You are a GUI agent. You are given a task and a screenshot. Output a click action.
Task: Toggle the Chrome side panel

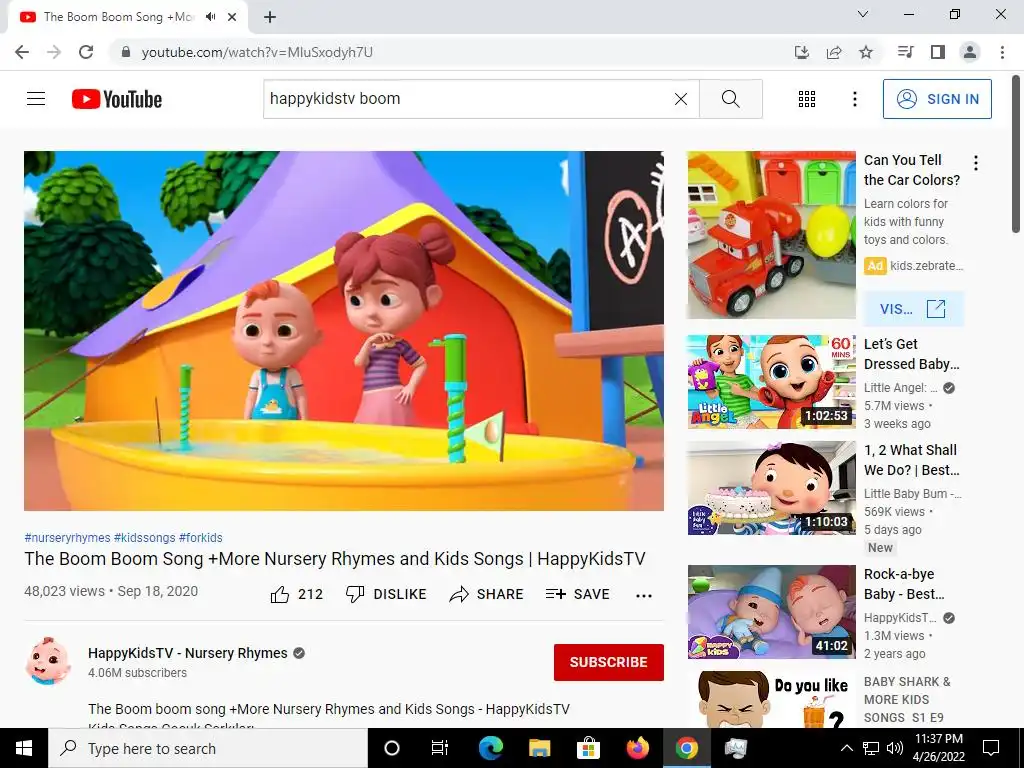938,52
